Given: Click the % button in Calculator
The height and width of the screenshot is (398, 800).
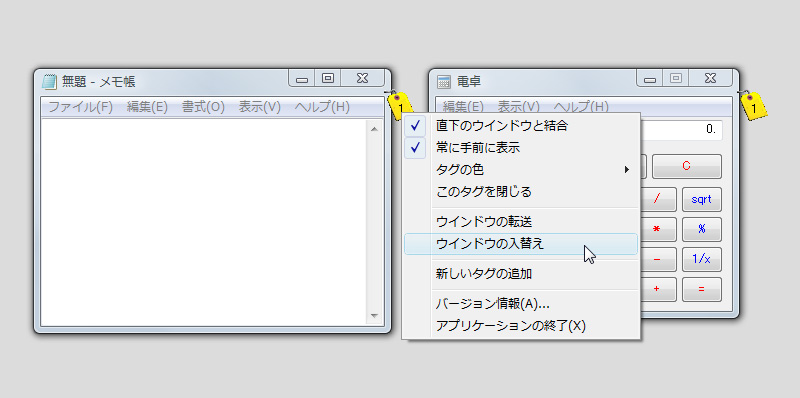Looking at the screenshot, I should click(x=702, y=230).
